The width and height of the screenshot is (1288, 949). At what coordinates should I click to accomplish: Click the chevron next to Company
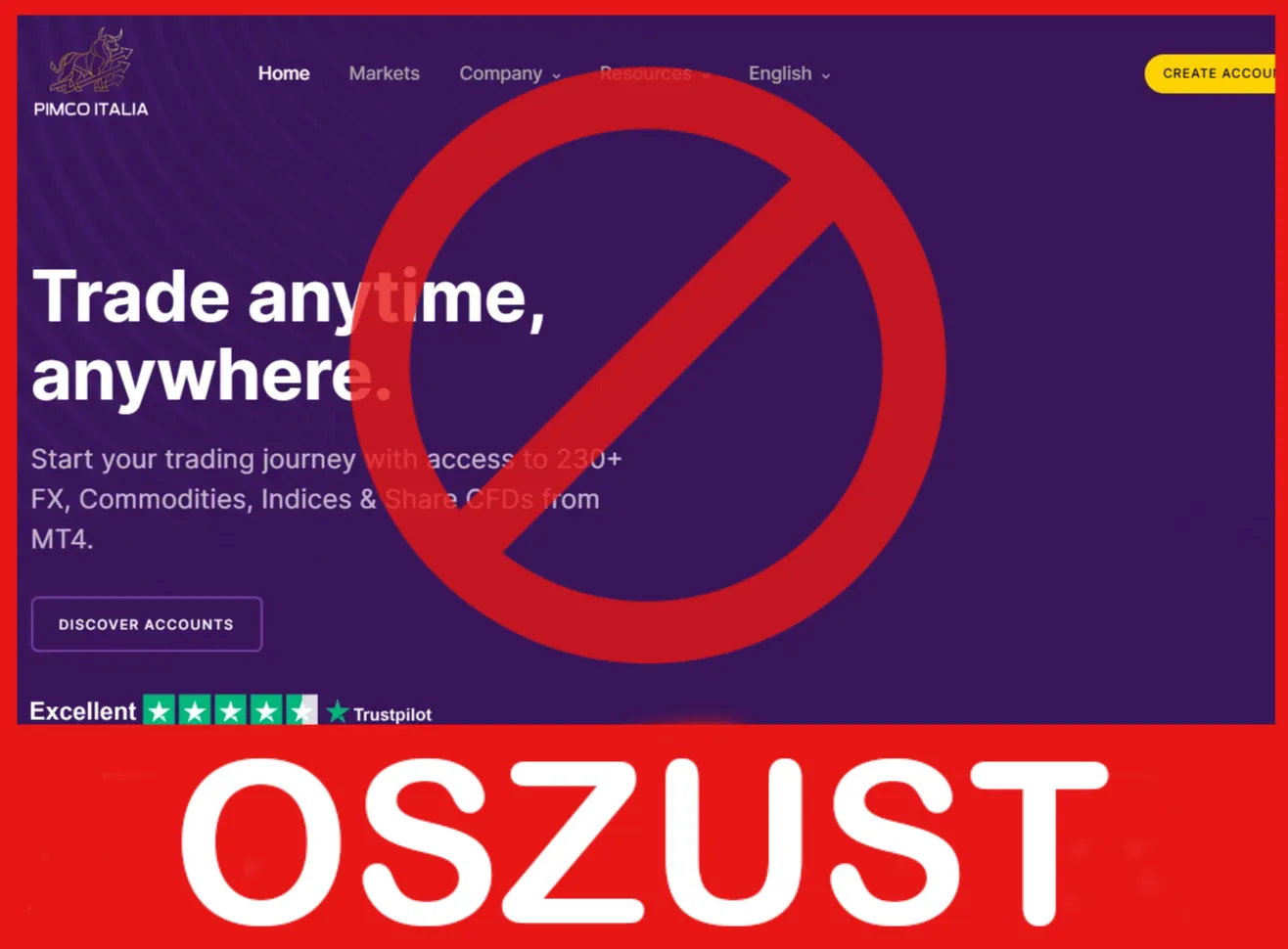click(556, 75)
